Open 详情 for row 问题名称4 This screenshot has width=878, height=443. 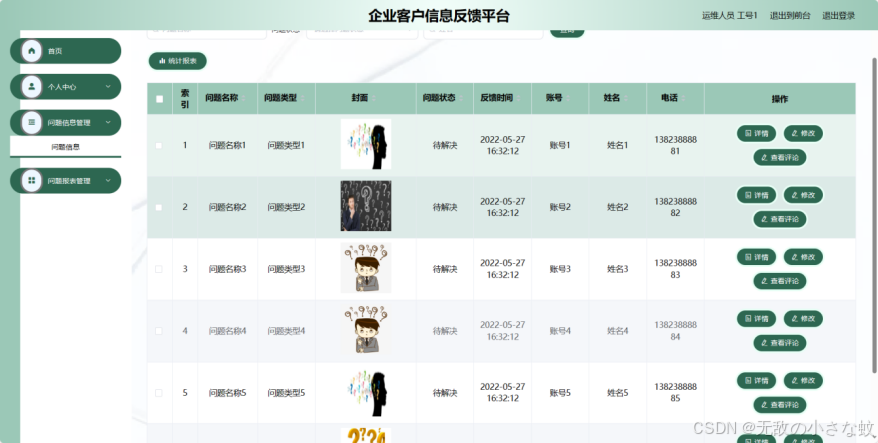[756, 319]
